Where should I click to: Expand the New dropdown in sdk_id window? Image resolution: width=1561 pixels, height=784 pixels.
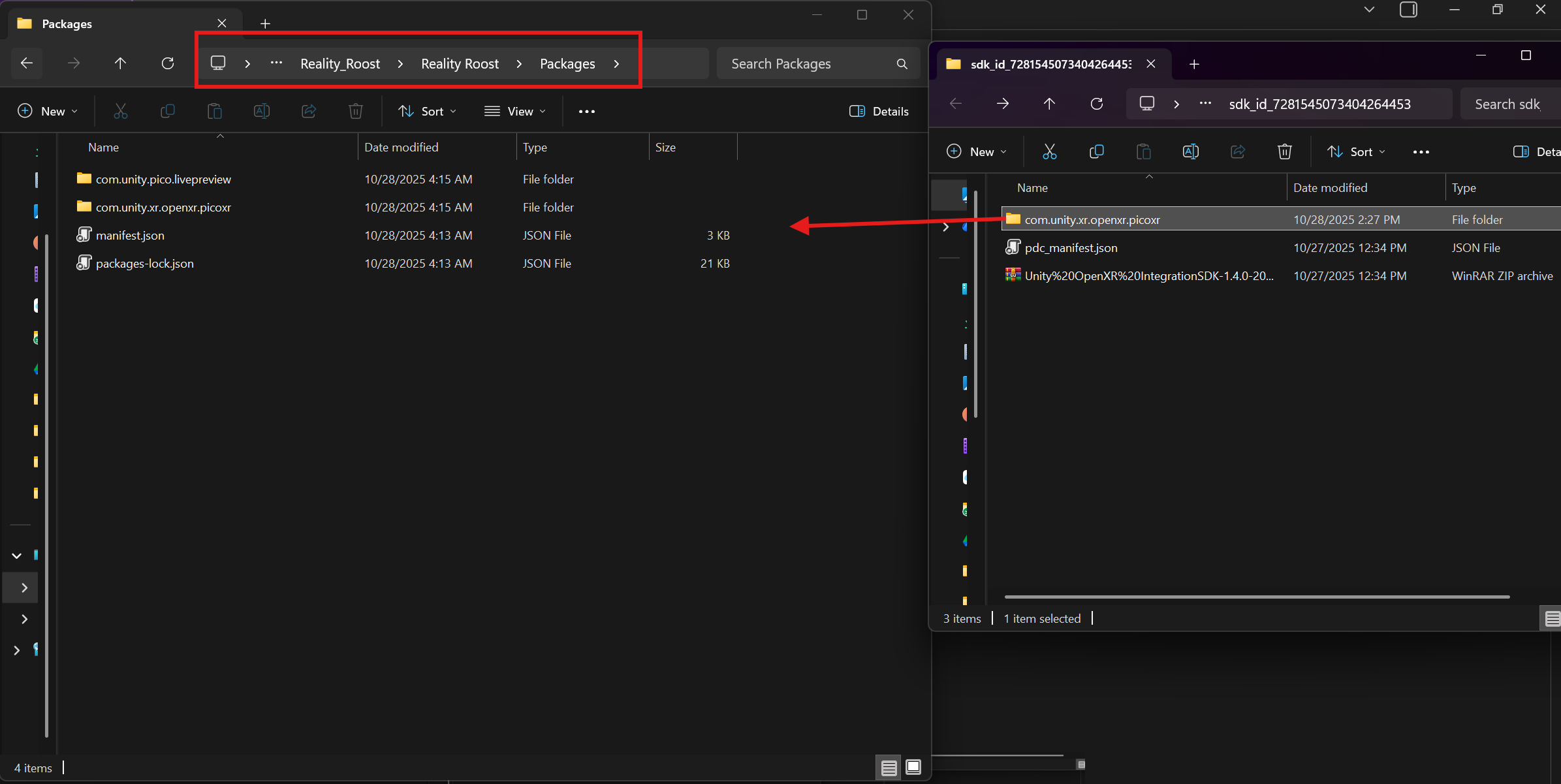click(977, 151)
